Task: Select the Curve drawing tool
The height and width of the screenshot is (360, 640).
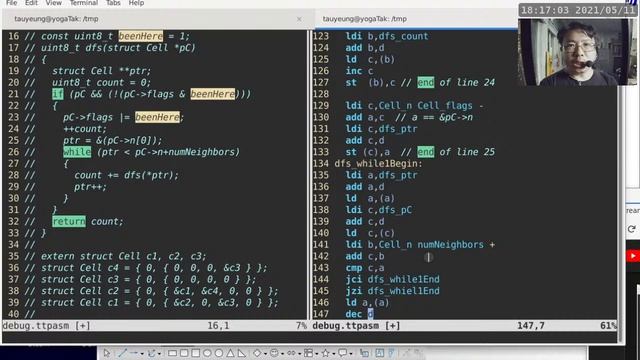Action: coord(151,353)
